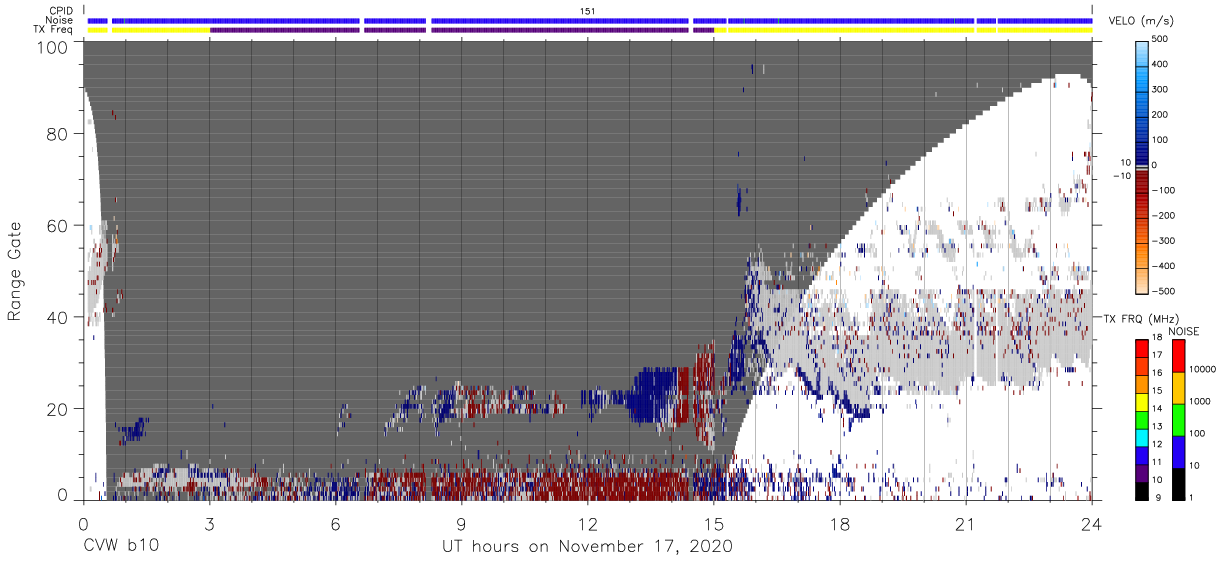Viewport: 1228px width, 567px height.
Task: Click the 1 label on NOISE legend
Action: point(1192,498)
